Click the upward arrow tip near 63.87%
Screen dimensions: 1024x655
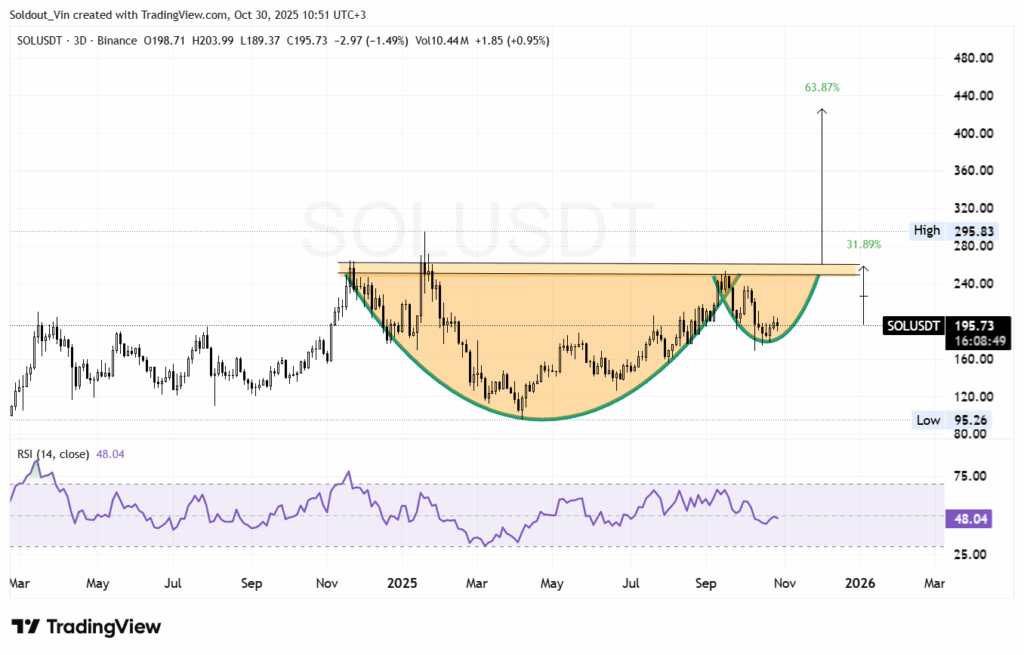(822, 111)
